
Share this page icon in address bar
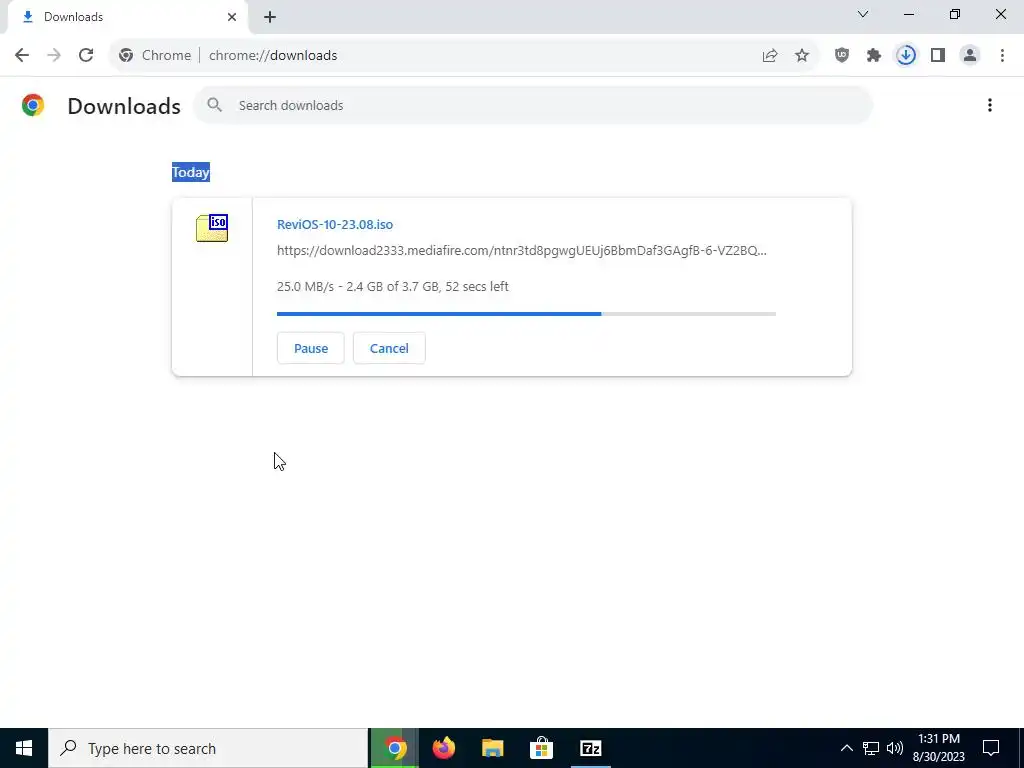(770, 56)
